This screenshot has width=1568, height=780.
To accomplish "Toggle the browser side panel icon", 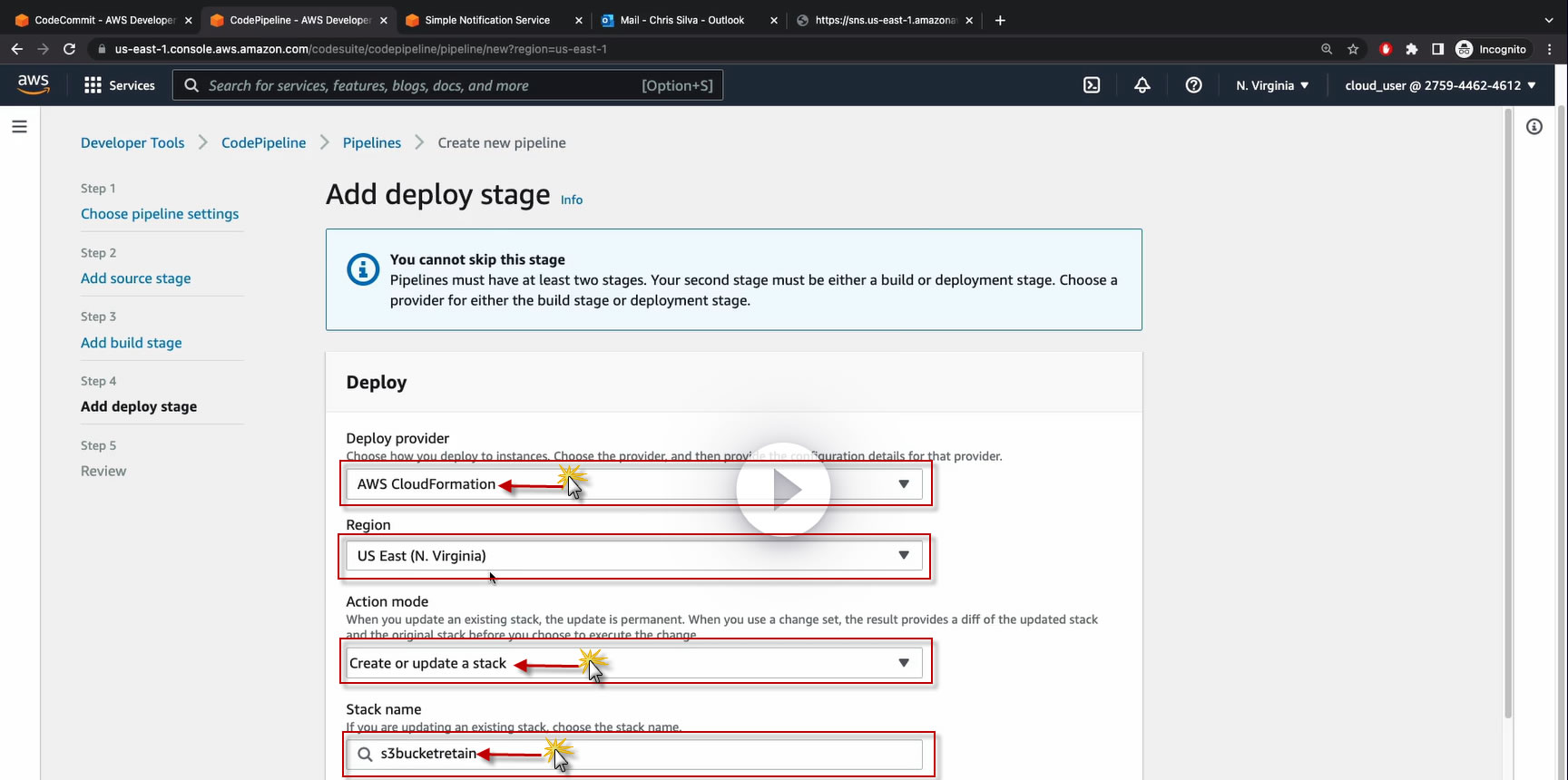I will point(1437,49).
